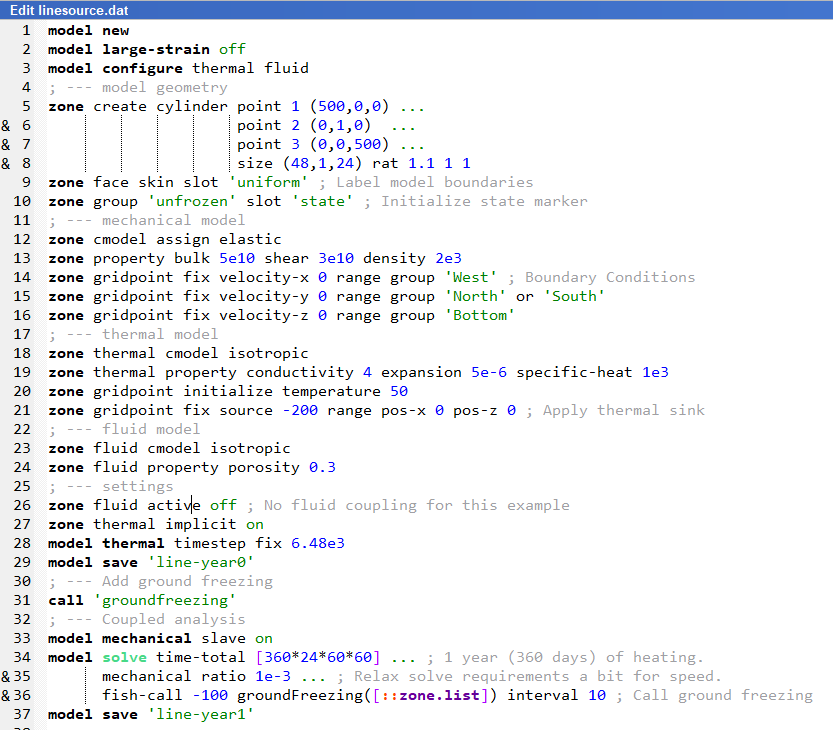Viewport: 833px width, 730px height.
Task: Click point 3 coordinates '(0,0,500)'
Action: 350,145
